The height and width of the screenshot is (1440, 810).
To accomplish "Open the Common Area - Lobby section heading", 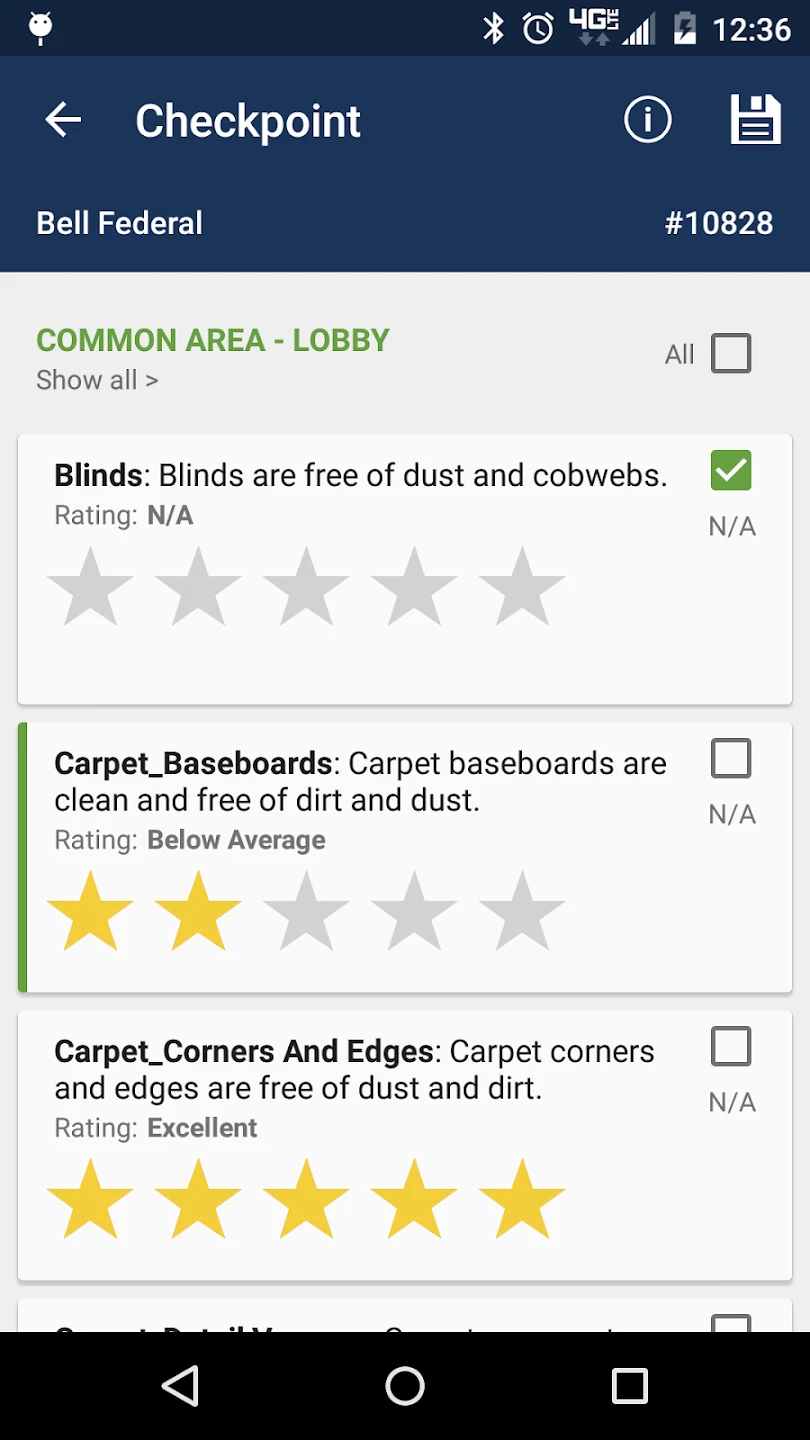I will (213, 340).
